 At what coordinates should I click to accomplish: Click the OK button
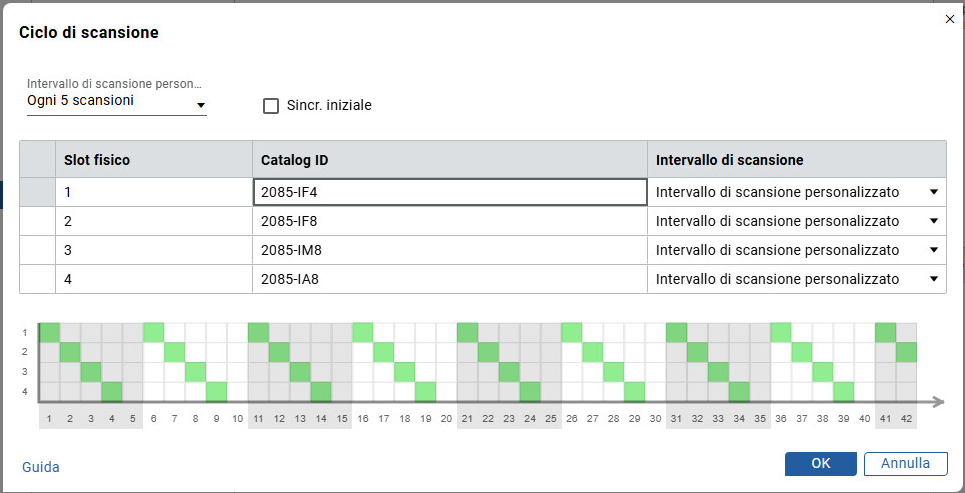[x=820, y=464]
